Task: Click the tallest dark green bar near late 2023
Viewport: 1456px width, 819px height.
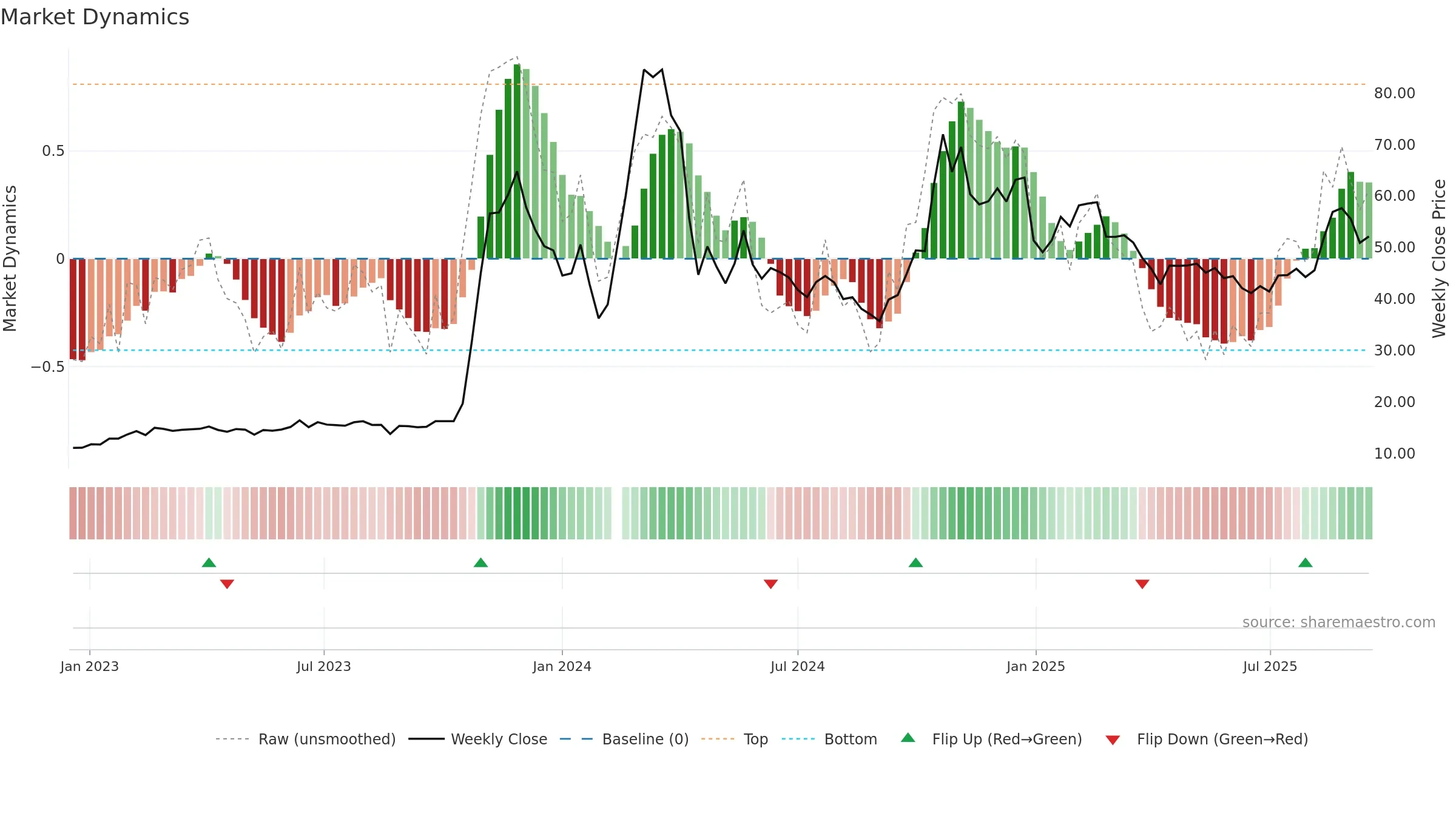Action: (517, 161)
